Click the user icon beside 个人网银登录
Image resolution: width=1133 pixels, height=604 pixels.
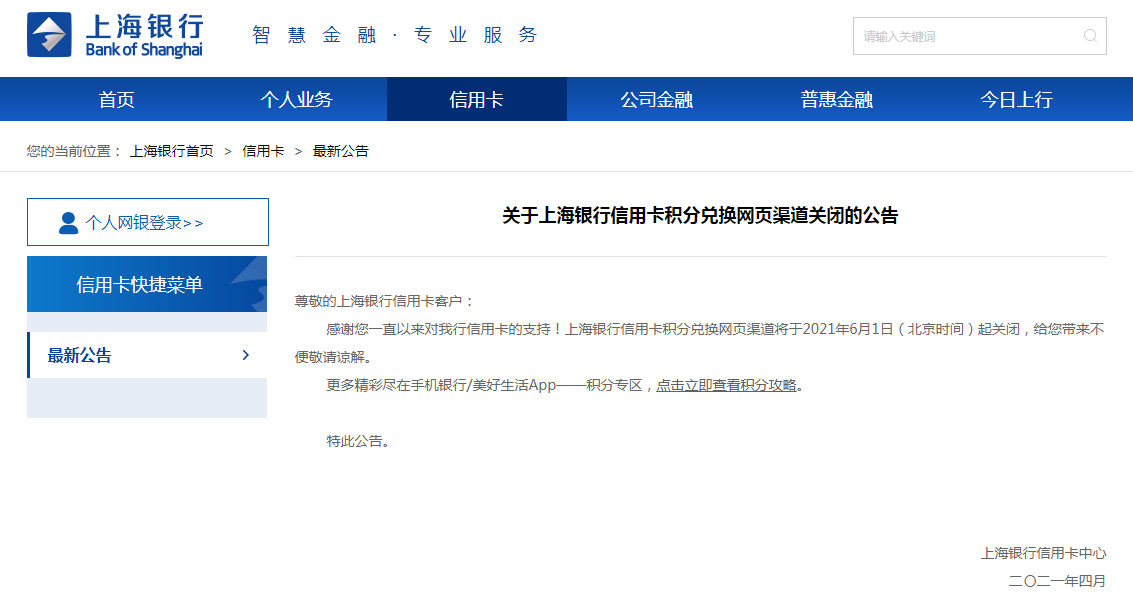(x=69, y=223)
